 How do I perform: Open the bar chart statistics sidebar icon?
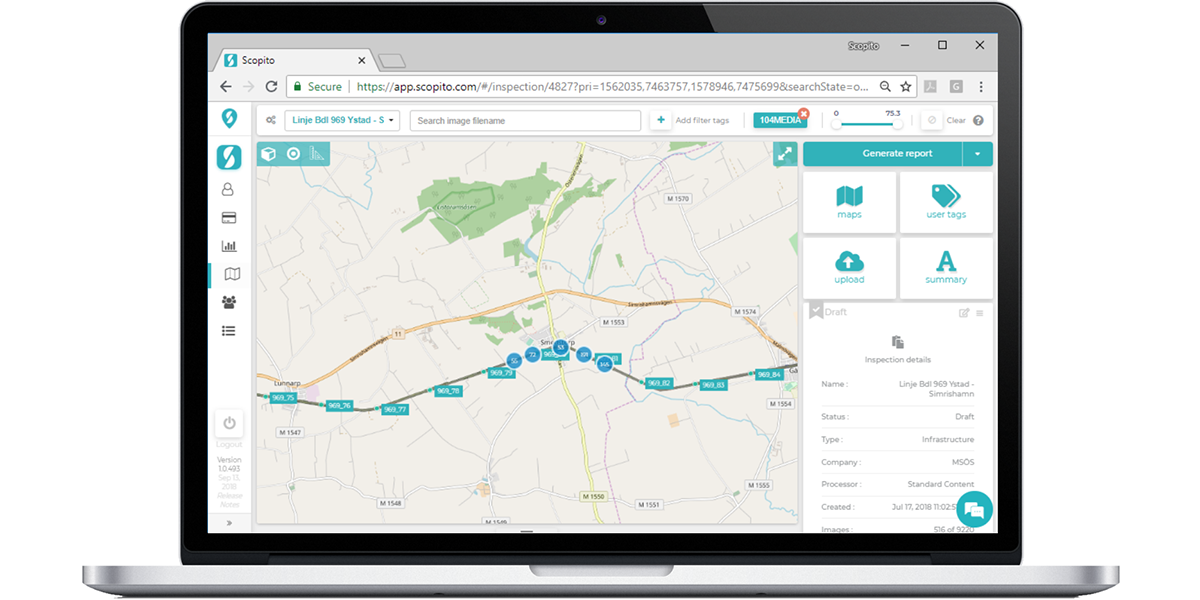click(x=229, y=245)
